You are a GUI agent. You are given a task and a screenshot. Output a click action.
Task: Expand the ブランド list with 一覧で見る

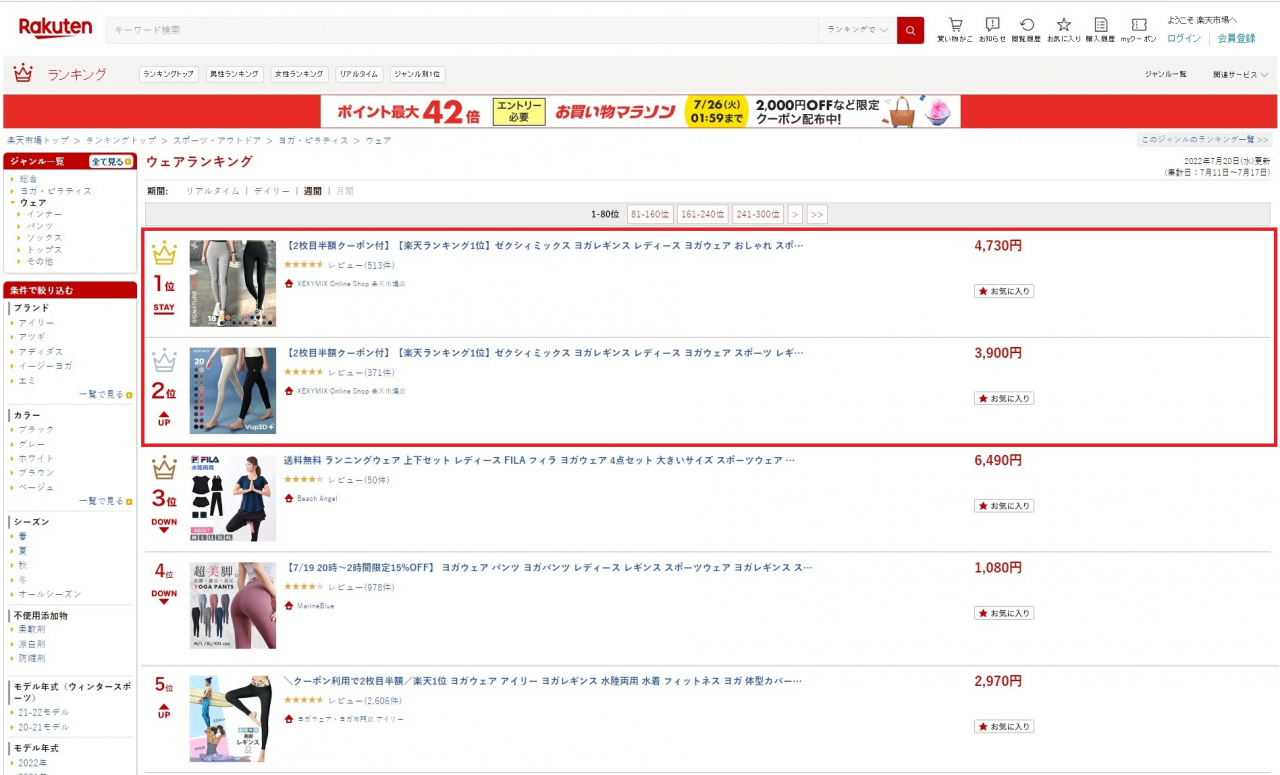[105, 395]
